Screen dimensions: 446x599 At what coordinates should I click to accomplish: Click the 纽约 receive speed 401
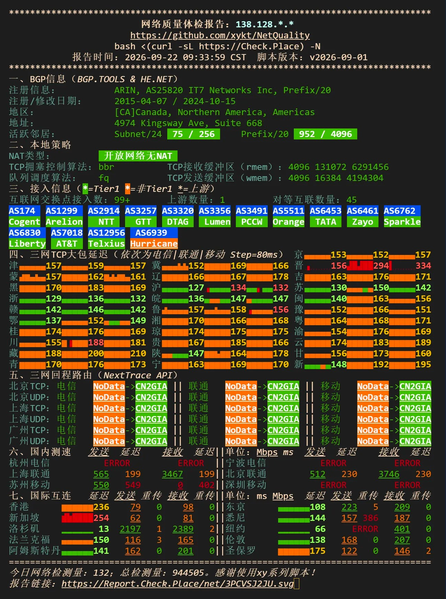tap(402, 529)
